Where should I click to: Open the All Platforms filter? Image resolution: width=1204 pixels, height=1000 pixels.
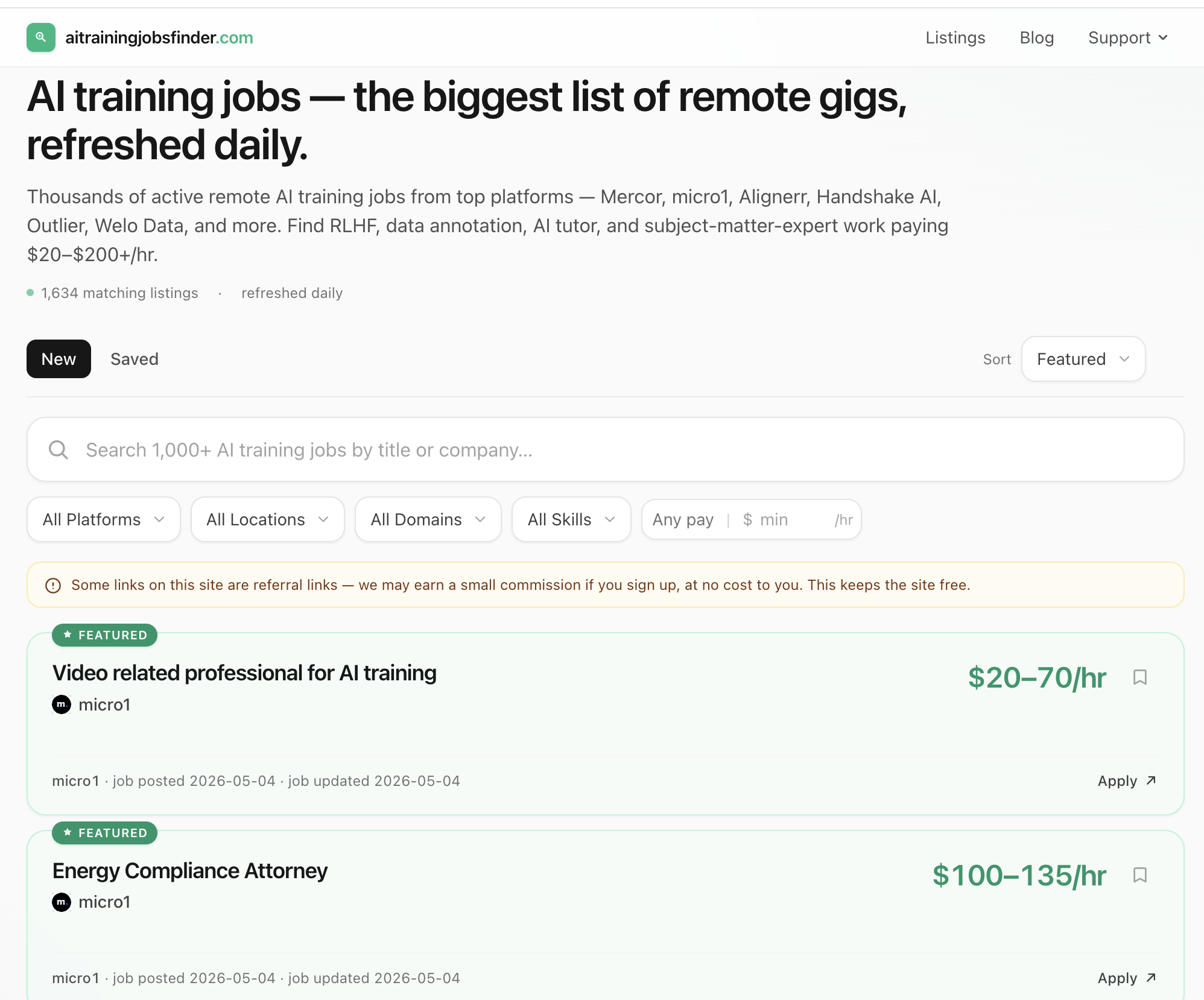point(104,519)
